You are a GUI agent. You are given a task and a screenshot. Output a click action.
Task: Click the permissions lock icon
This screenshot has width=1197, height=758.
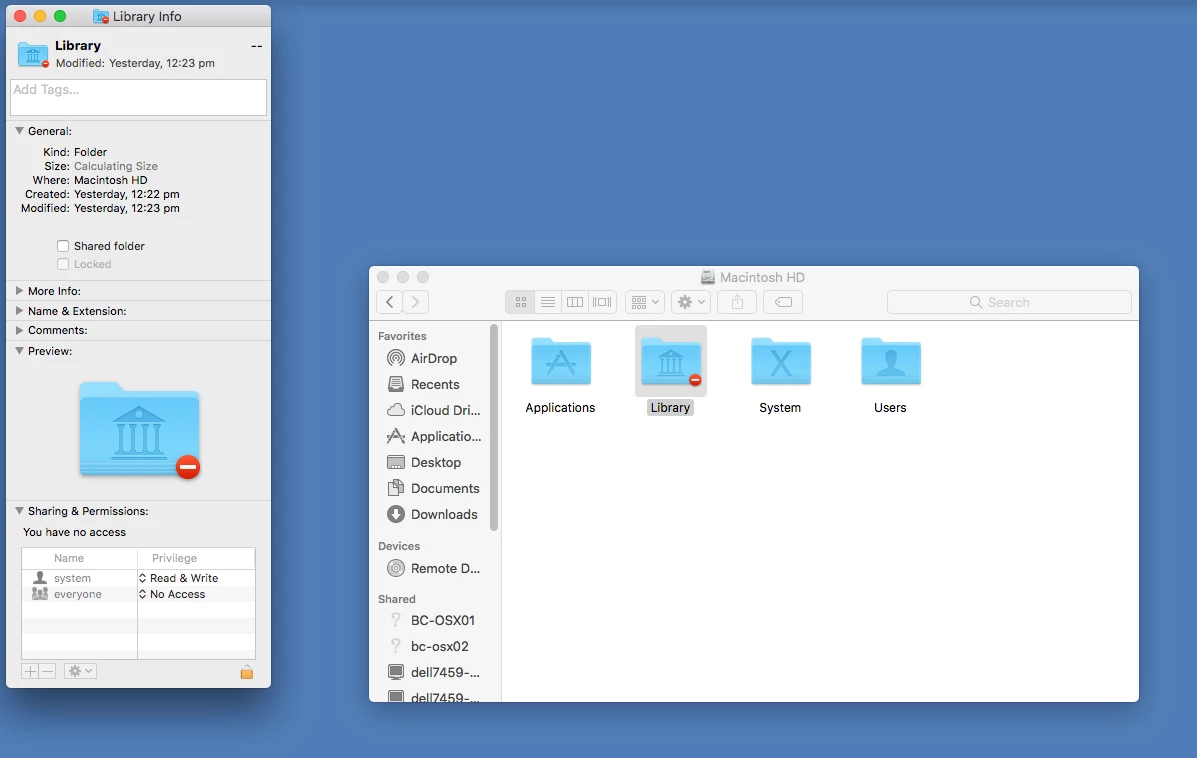[x=247, y=672]
